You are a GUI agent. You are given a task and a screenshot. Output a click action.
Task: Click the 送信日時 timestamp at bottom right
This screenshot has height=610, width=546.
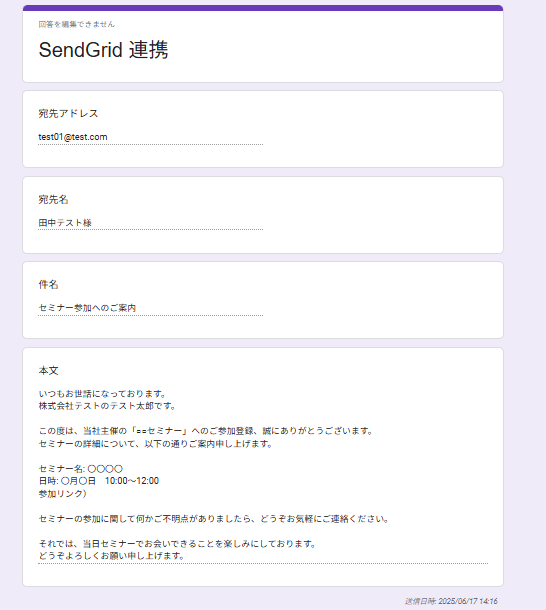pyautogui.click(x=451, y=601)
